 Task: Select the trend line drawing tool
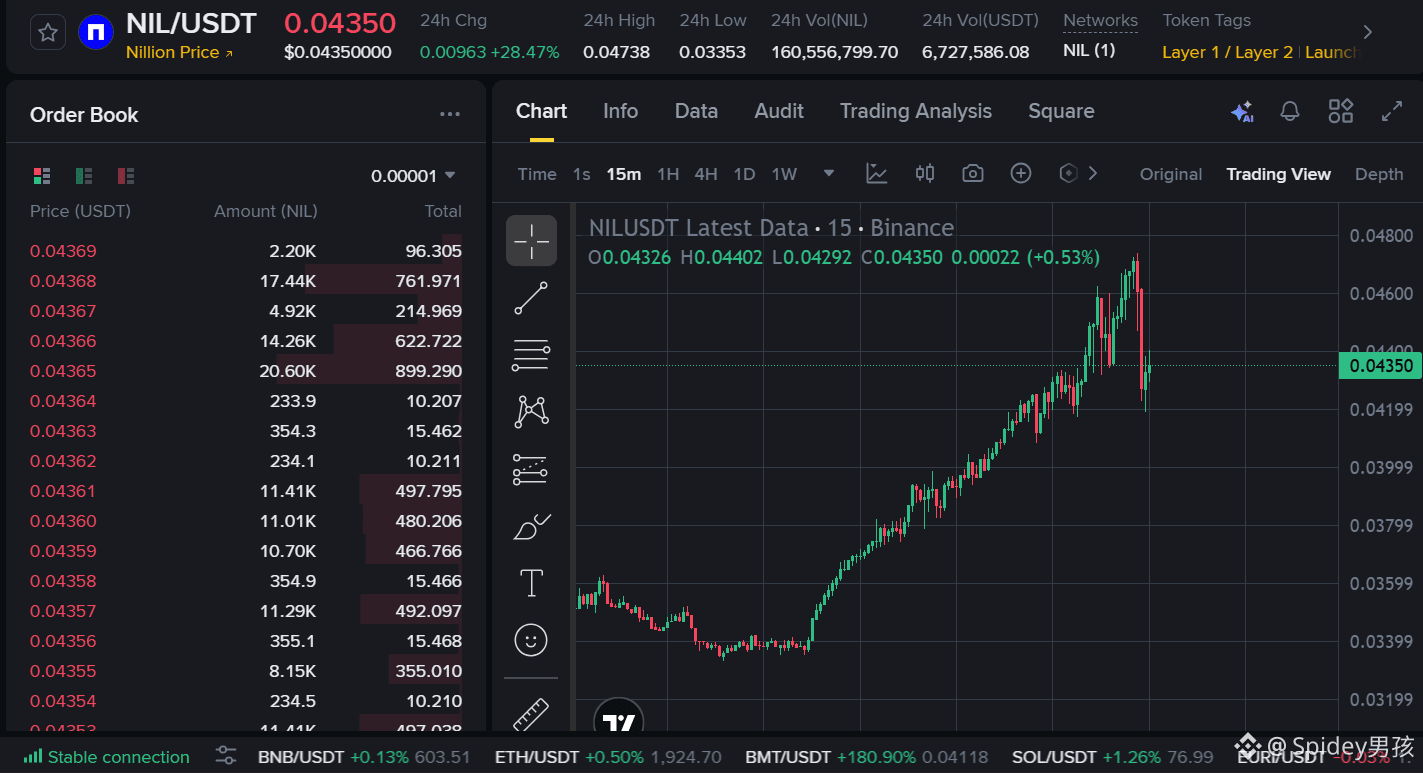tap(531, 298)
